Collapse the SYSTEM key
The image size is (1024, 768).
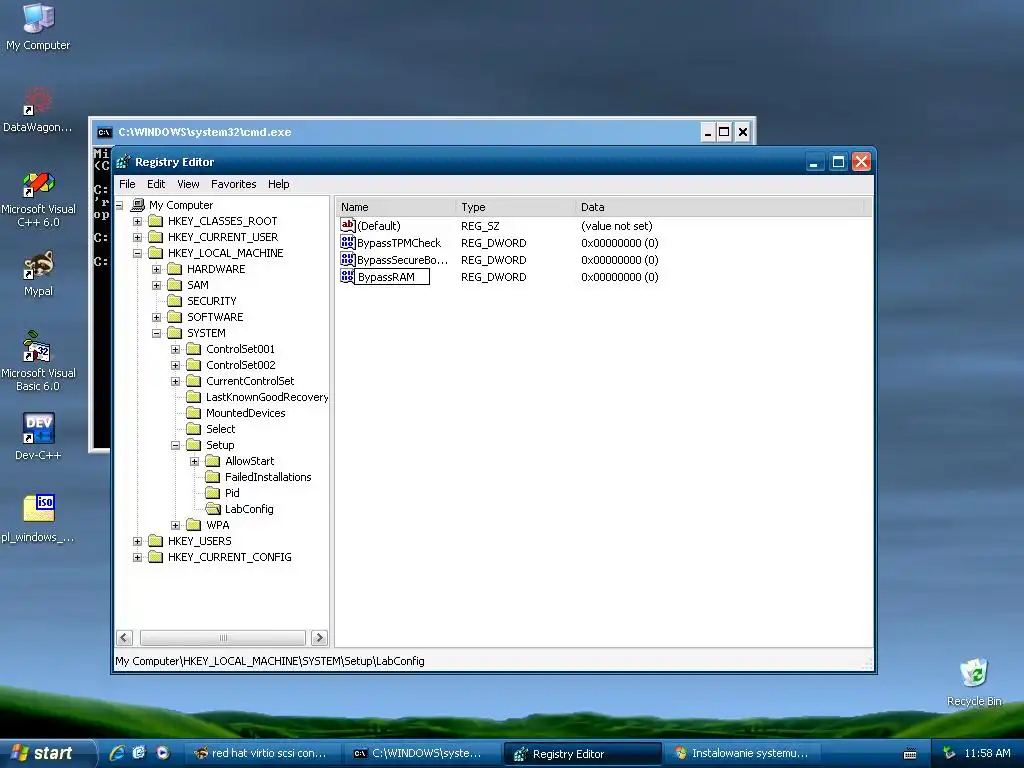click(156, 333)
